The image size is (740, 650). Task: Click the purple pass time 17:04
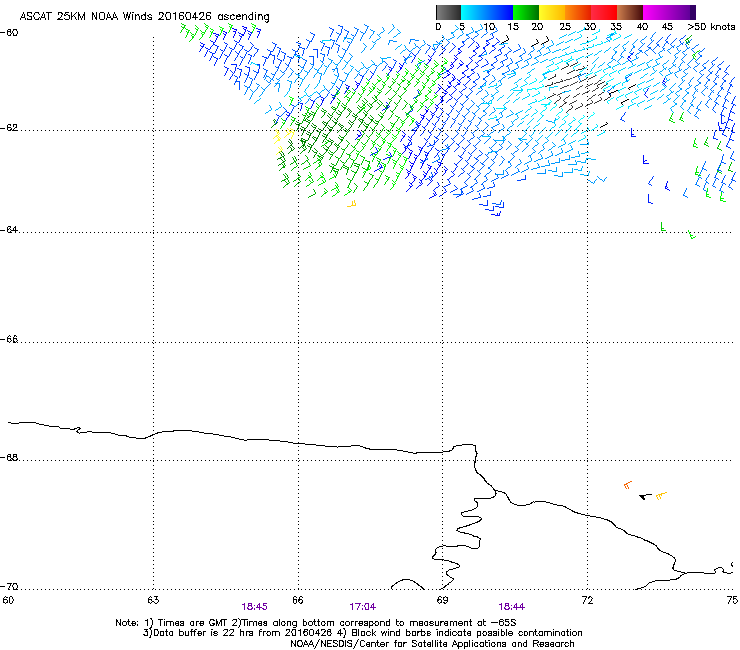pos(362,607)
